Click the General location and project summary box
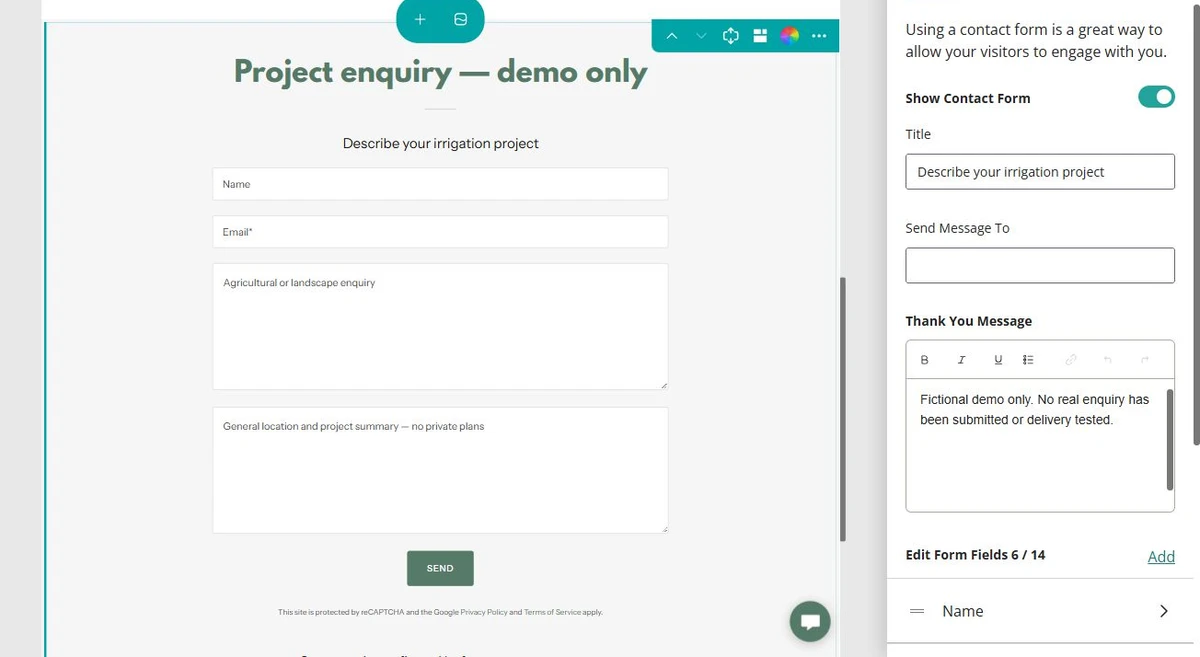Image resolution: width=1200 pixels, height=657 pixels. tap(440, 470)
